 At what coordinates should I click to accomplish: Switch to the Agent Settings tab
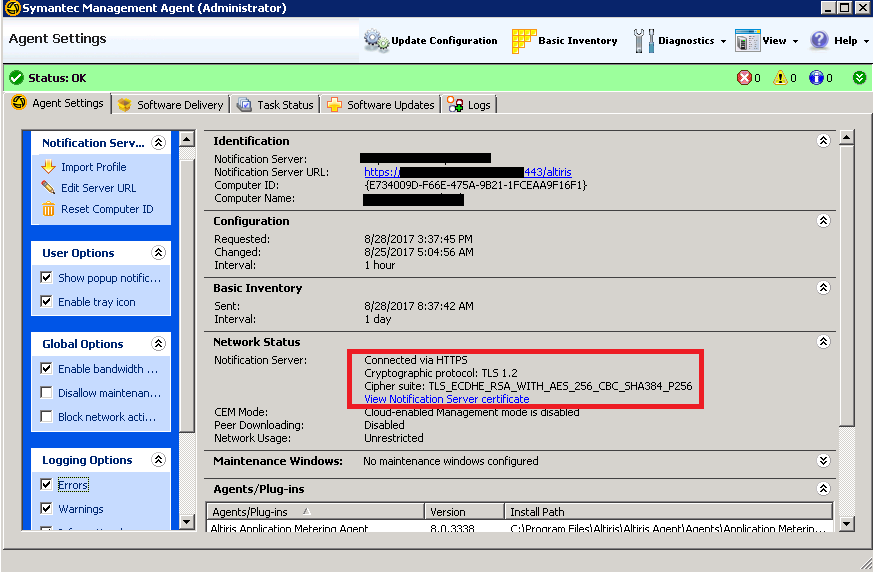pos(58,103)
